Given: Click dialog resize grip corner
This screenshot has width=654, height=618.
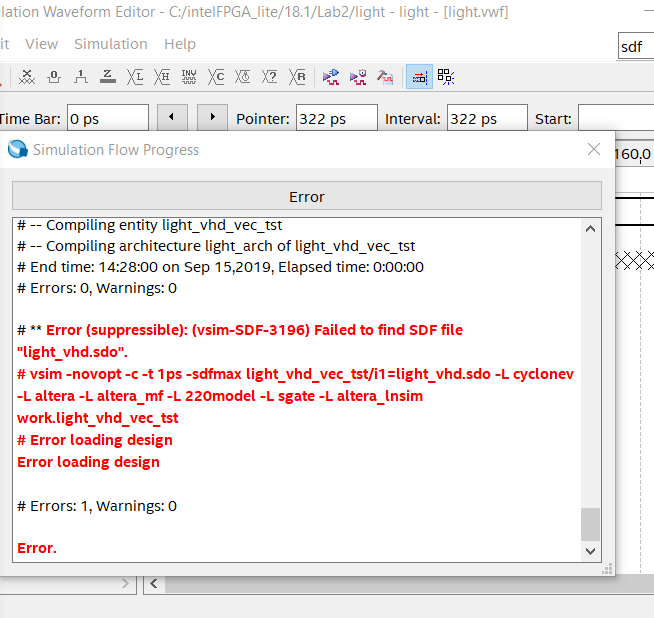Looking at the screenshot, I should 607,569.
